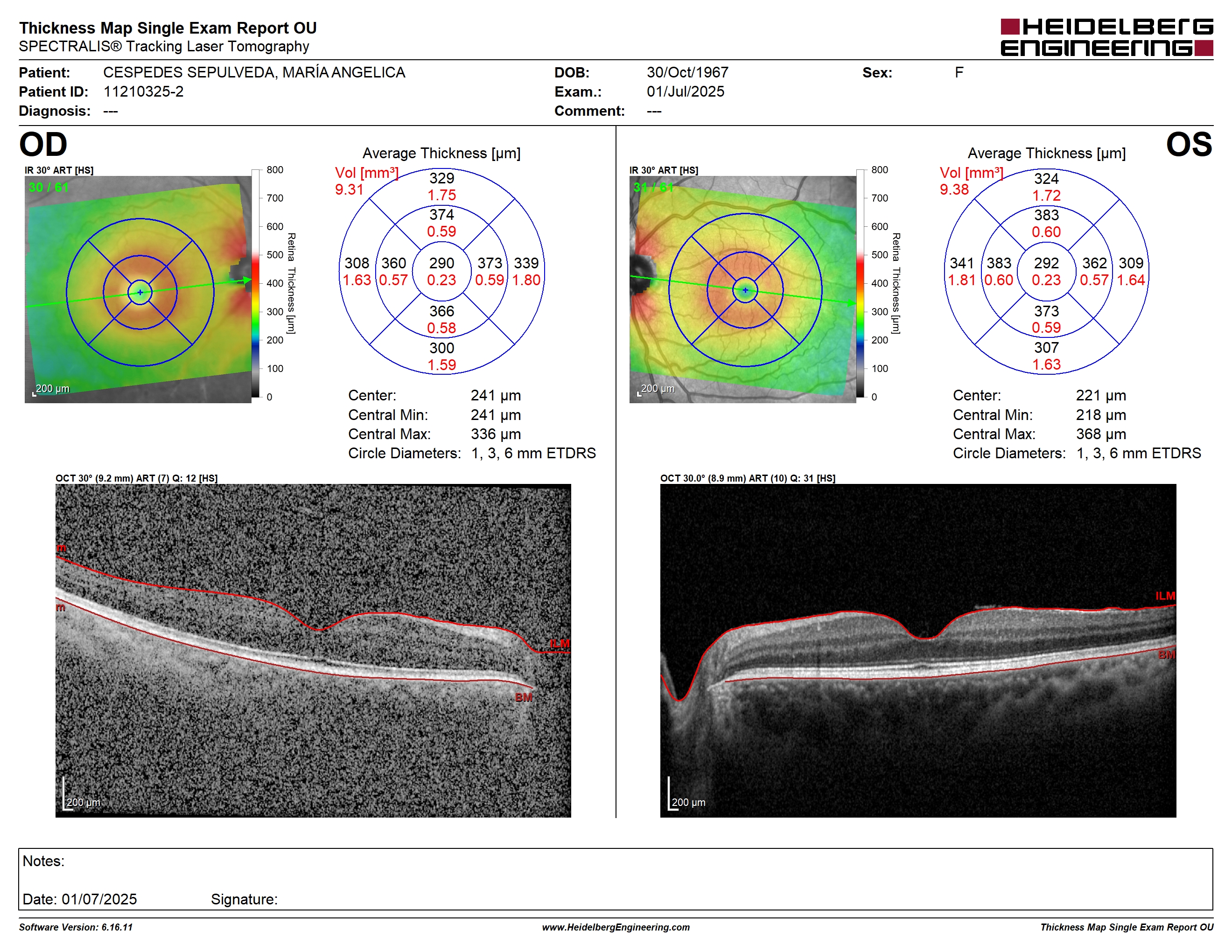The image size is (1232, 952).
Task: Click the OS OCT B-scan image
Action: click(x=918, y=650)
